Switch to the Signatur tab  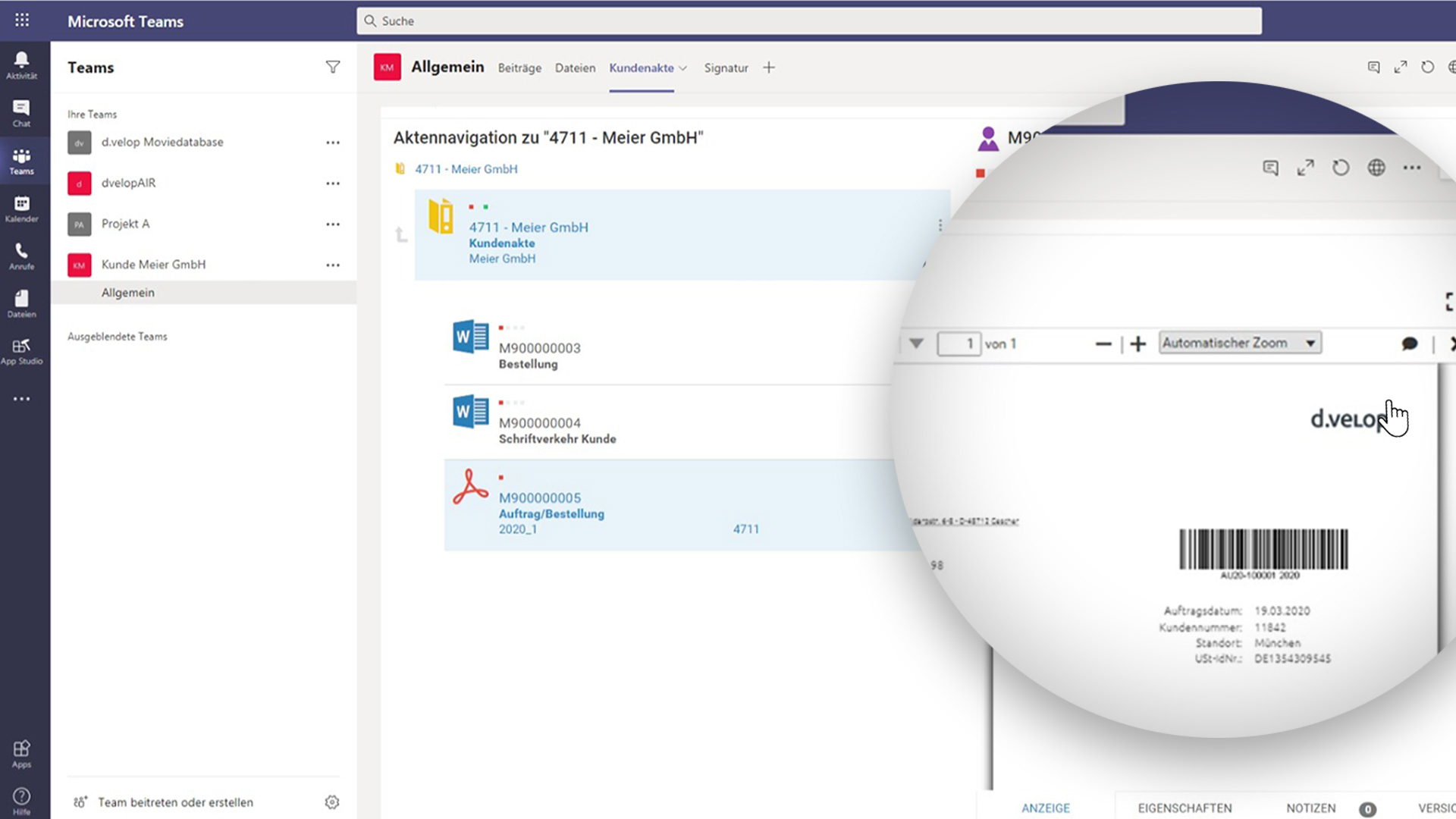pyautogui.click(x=726, y=68)
